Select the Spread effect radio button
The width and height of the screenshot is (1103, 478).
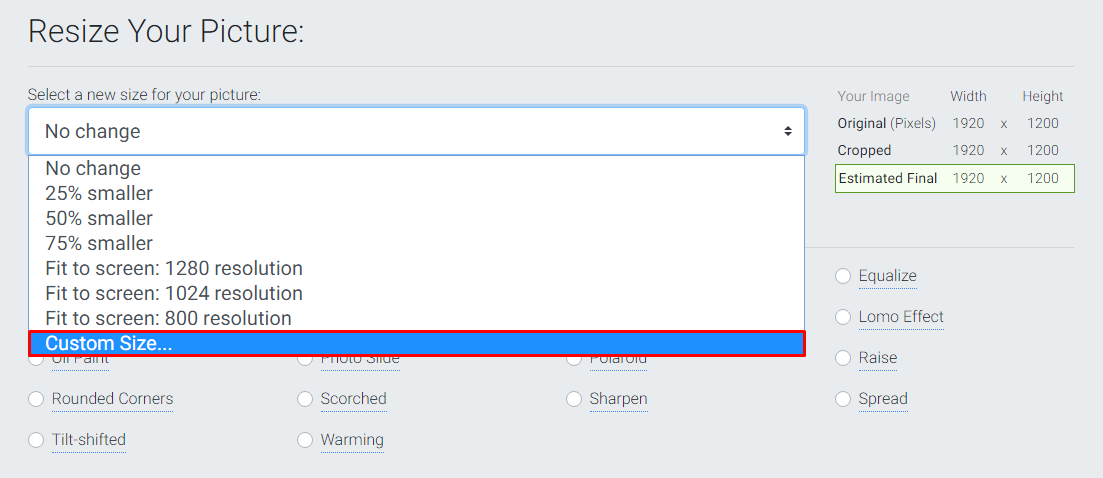[843, 399]
